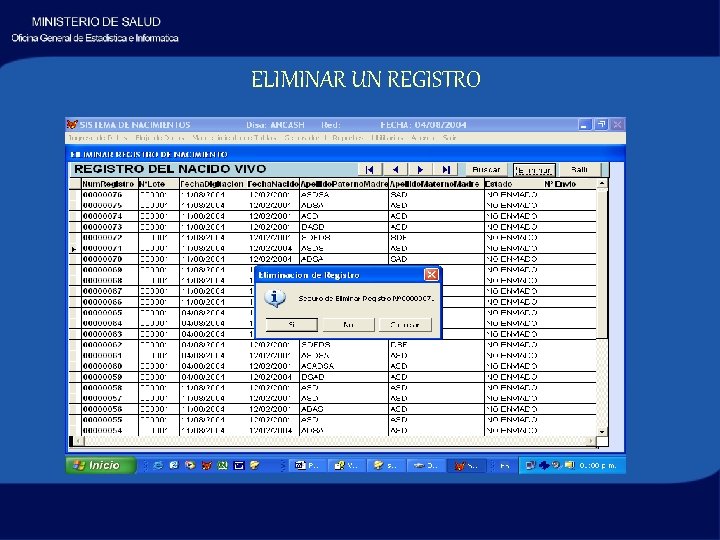The height and width of the screenshot is (540, 720).
Task: Click the Eliminar toolbar button
Action: [534, 170]
